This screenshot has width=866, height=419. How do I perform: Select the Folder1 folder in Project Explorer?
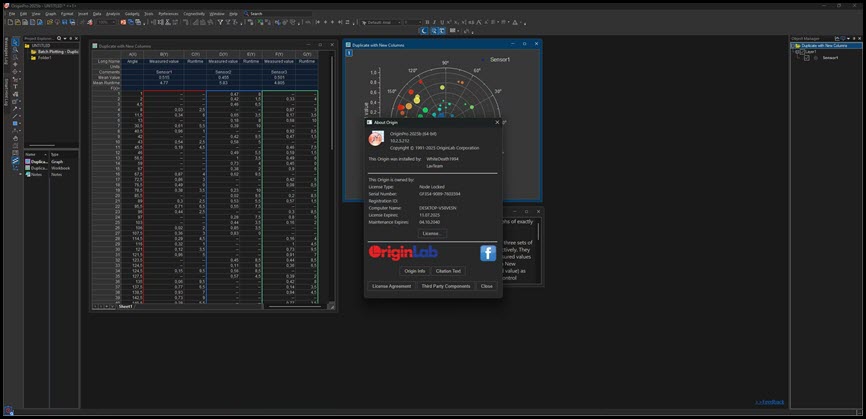44,57
